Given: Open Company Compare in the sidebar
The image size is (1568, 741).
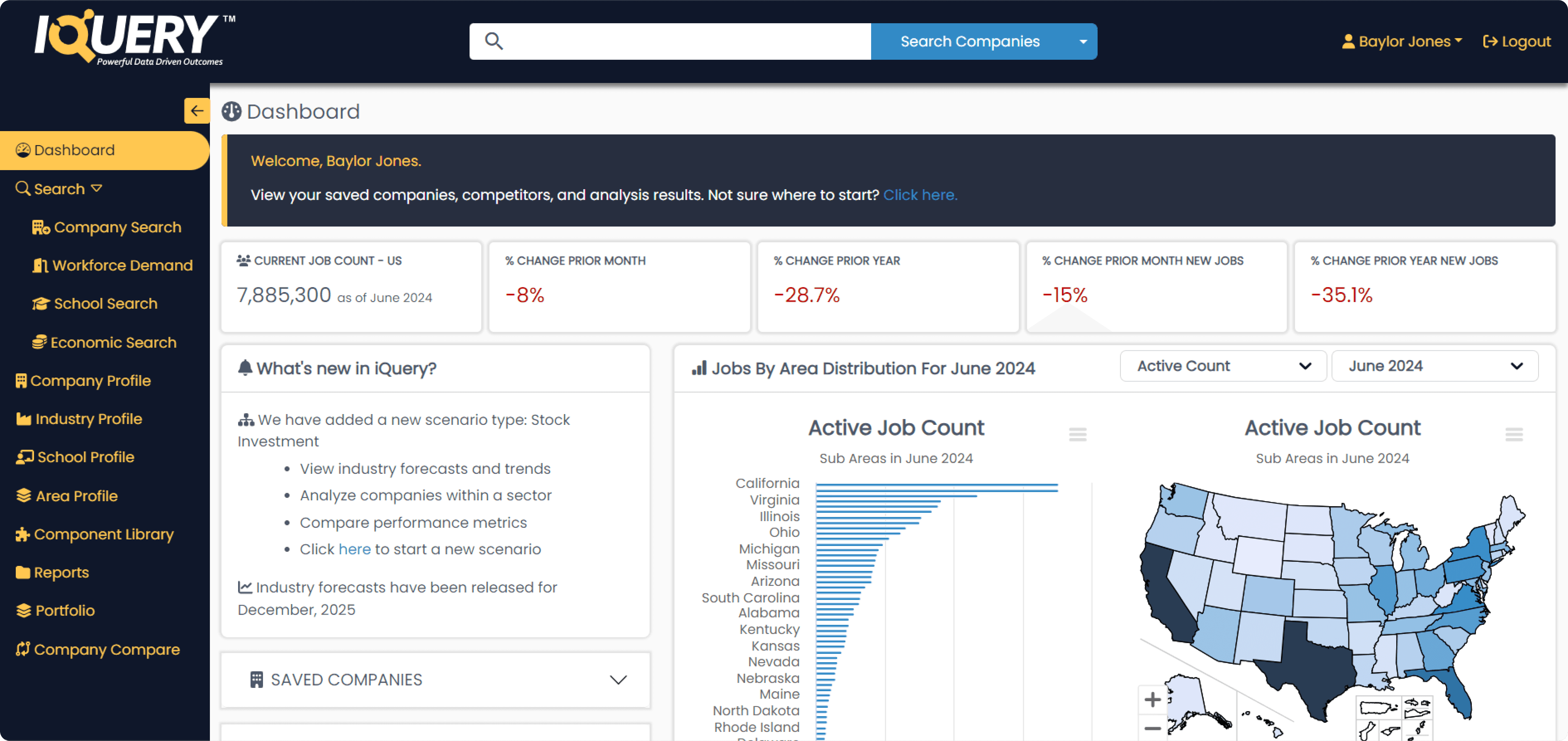Looking at the screenshot, I should (x=98, y=649).
